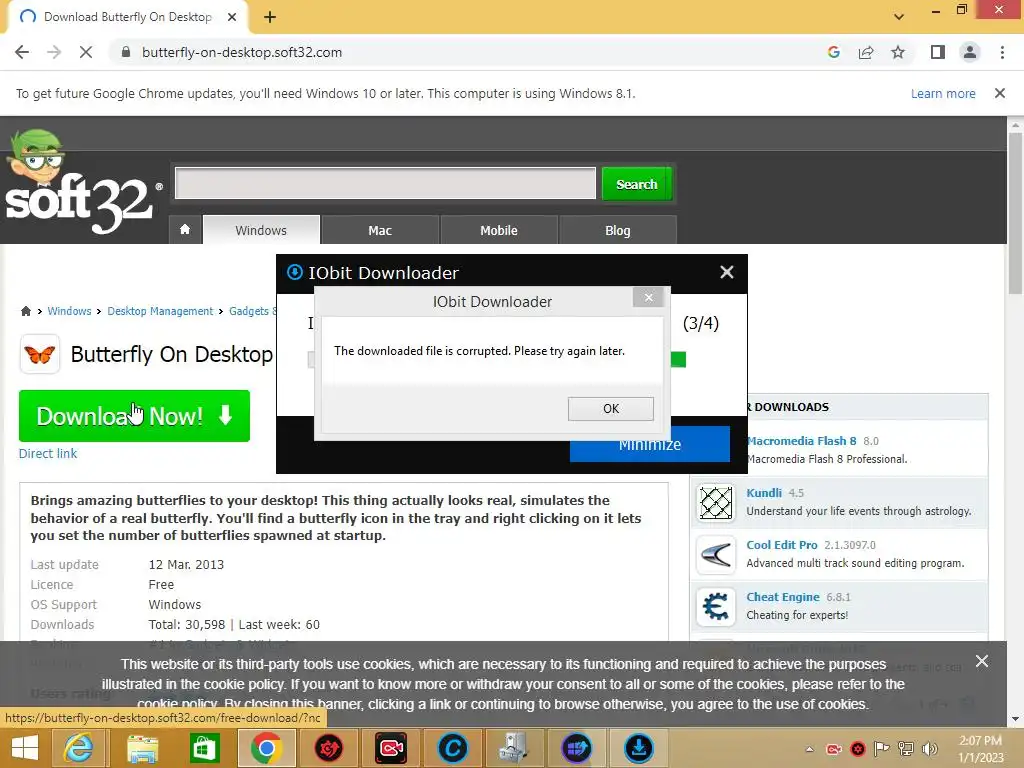Screen dimensions: 1024x768
Task: Click the green Search button
Action: [637, 184]
